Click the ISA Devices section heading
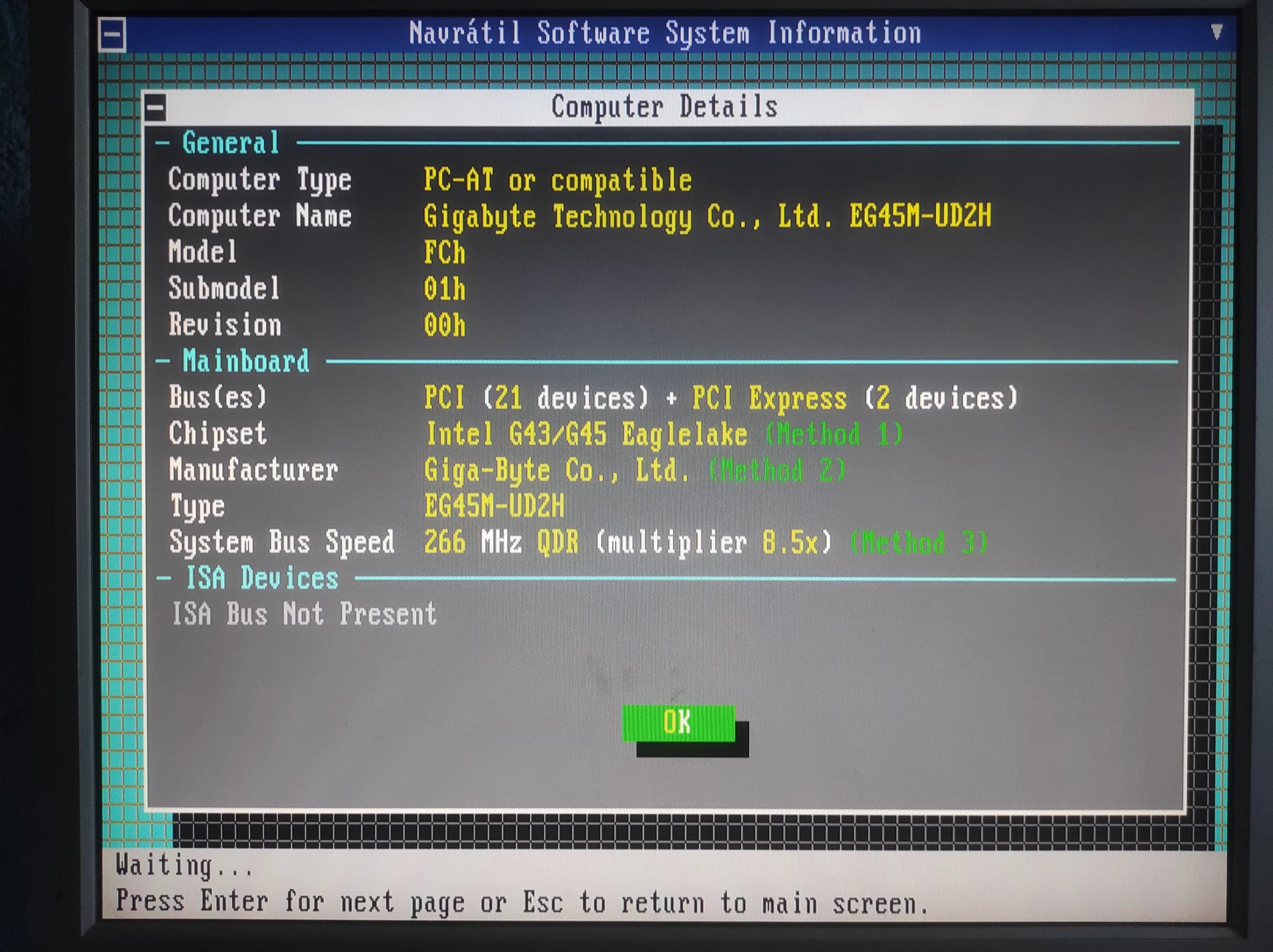This screenshot has width=1273, height=952. [x=262, y=578]
